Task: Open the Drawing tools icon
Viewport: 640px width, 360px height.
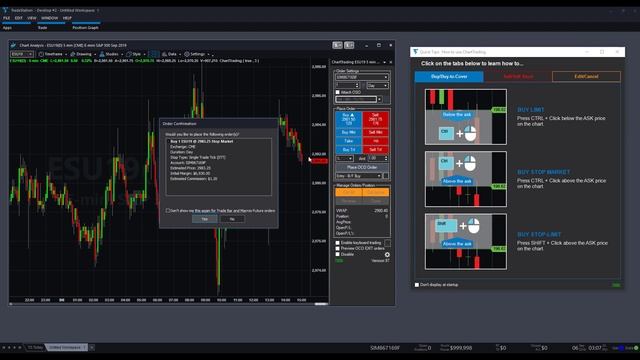Action: pos(73,54)
